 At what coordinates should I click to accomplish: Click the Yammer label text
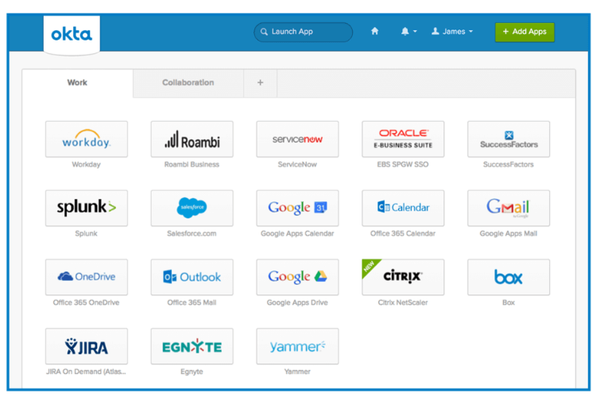pyautogui.click(x=297, y=372)
